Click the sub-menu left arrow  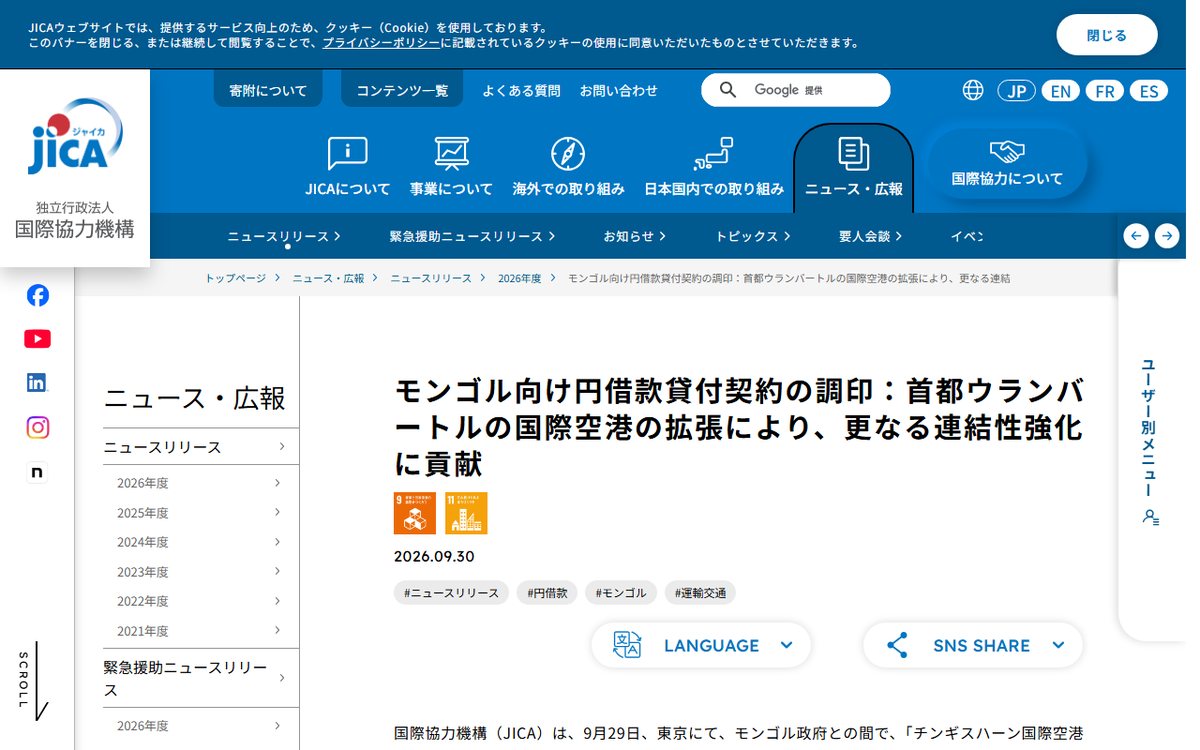(1136, 236)
